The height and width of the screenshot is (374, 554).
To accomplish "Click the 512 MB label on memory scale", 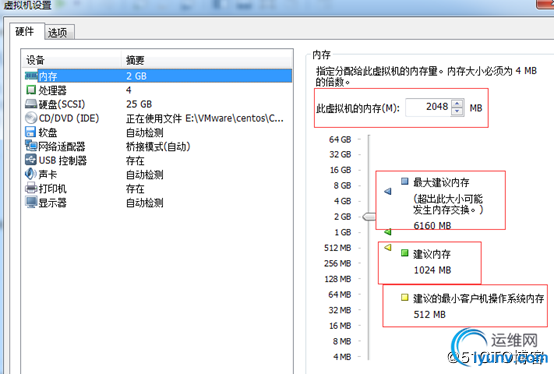I will (x=338, y=248).
